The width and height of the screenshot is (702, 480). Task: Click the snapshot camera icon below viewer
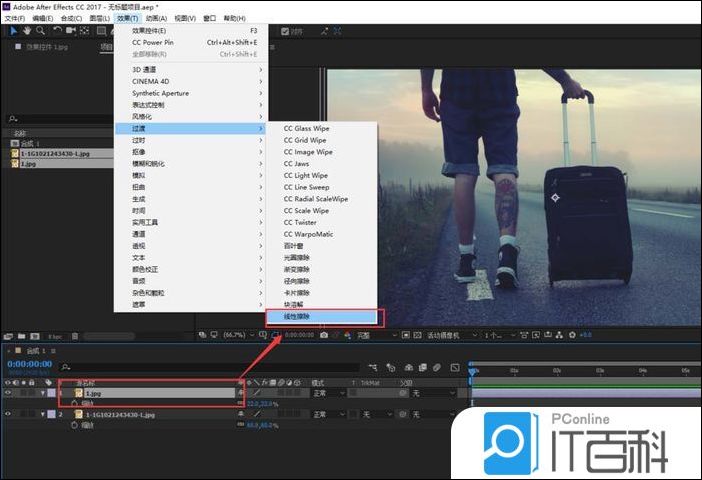pos(324,335)
